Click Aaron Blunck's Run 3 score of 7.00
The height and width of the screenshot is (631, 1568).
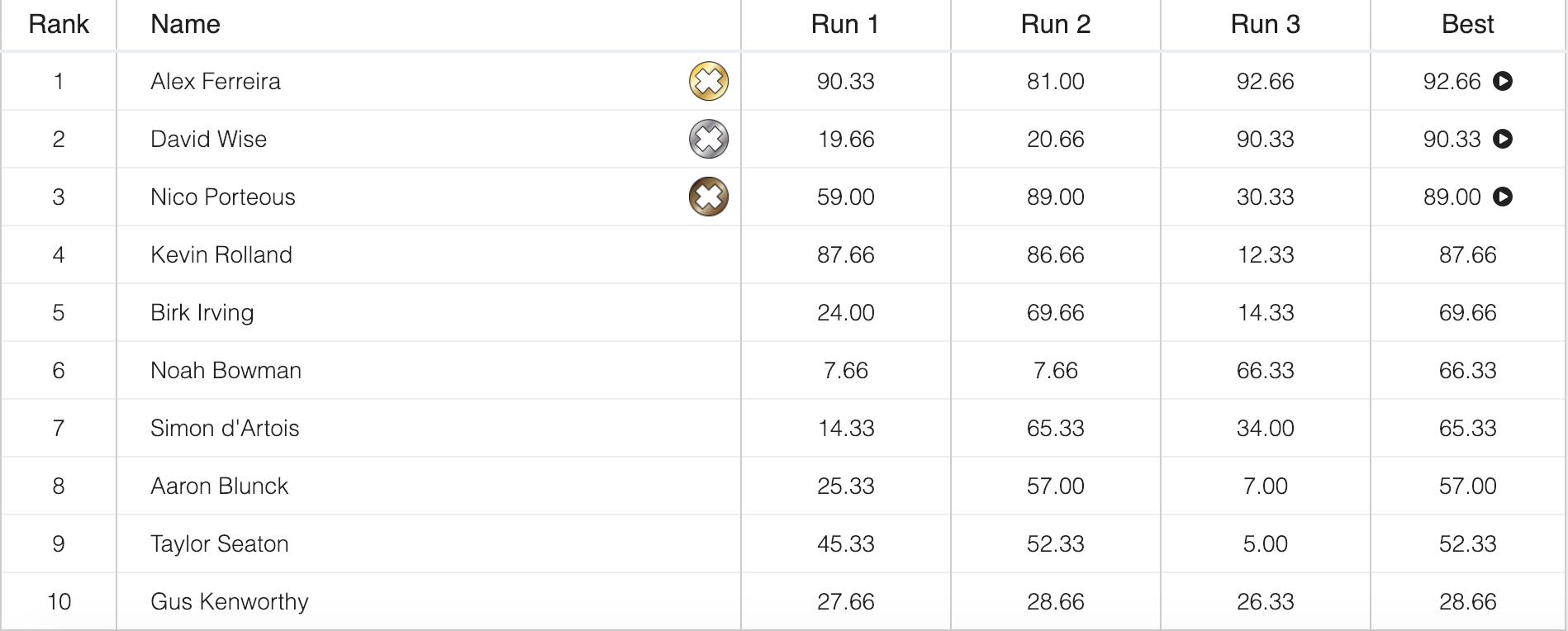(x=1265, y=486)
